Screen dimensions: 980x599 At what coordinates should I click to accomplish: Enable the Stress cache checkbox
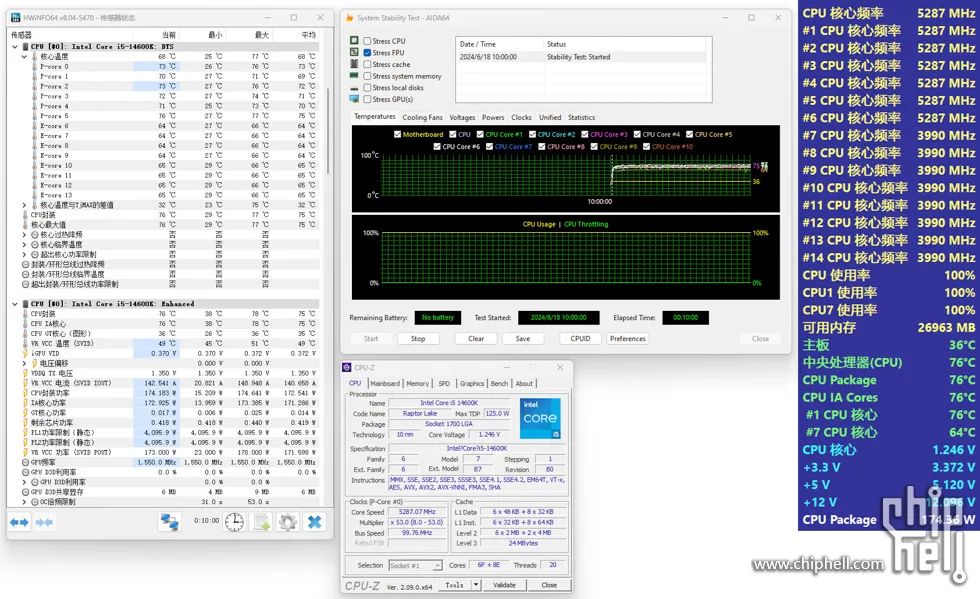coord(368,64)
